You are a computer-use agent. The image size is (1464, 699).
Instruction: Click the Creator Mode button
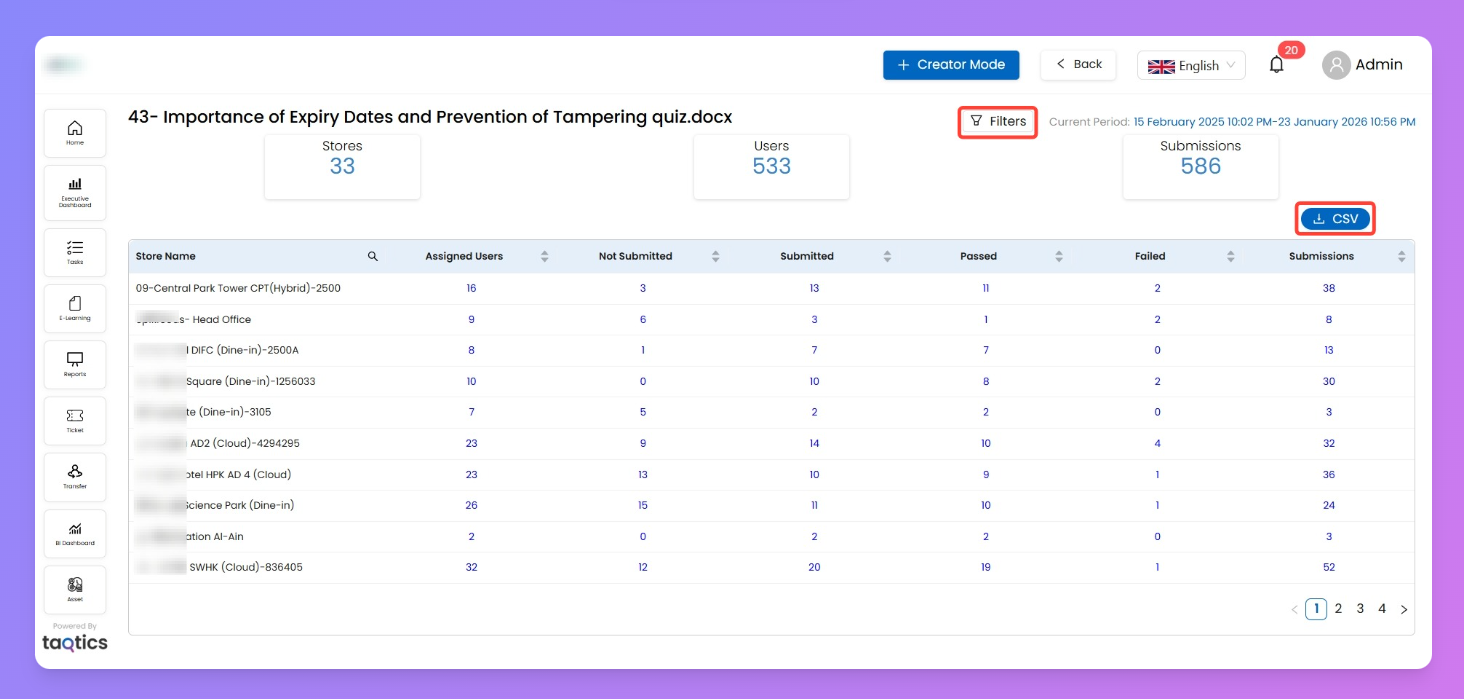click(x=950, y=65)
